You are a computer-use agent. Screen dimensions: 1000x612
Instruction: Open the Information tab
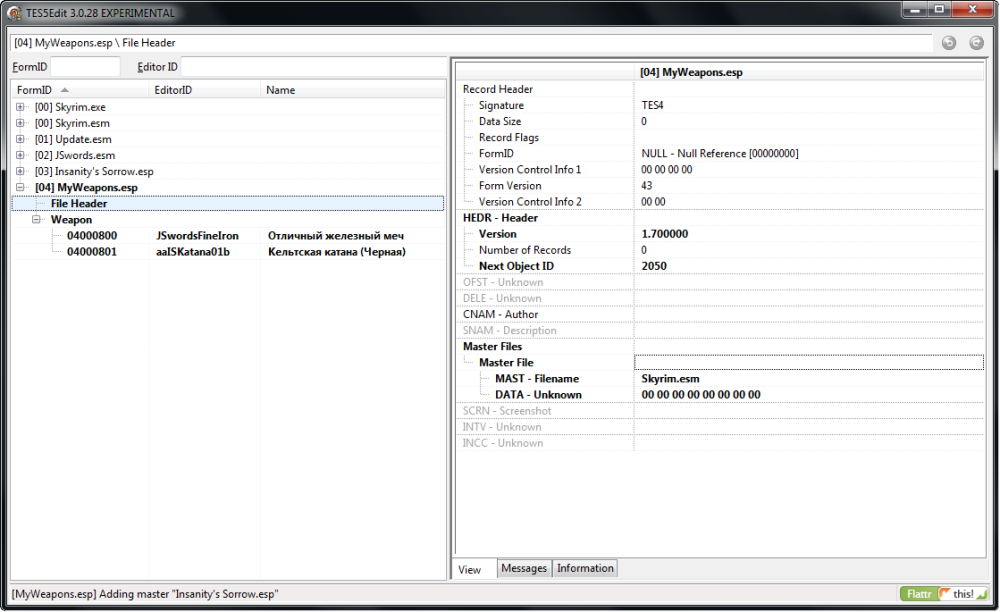point(585,568)
